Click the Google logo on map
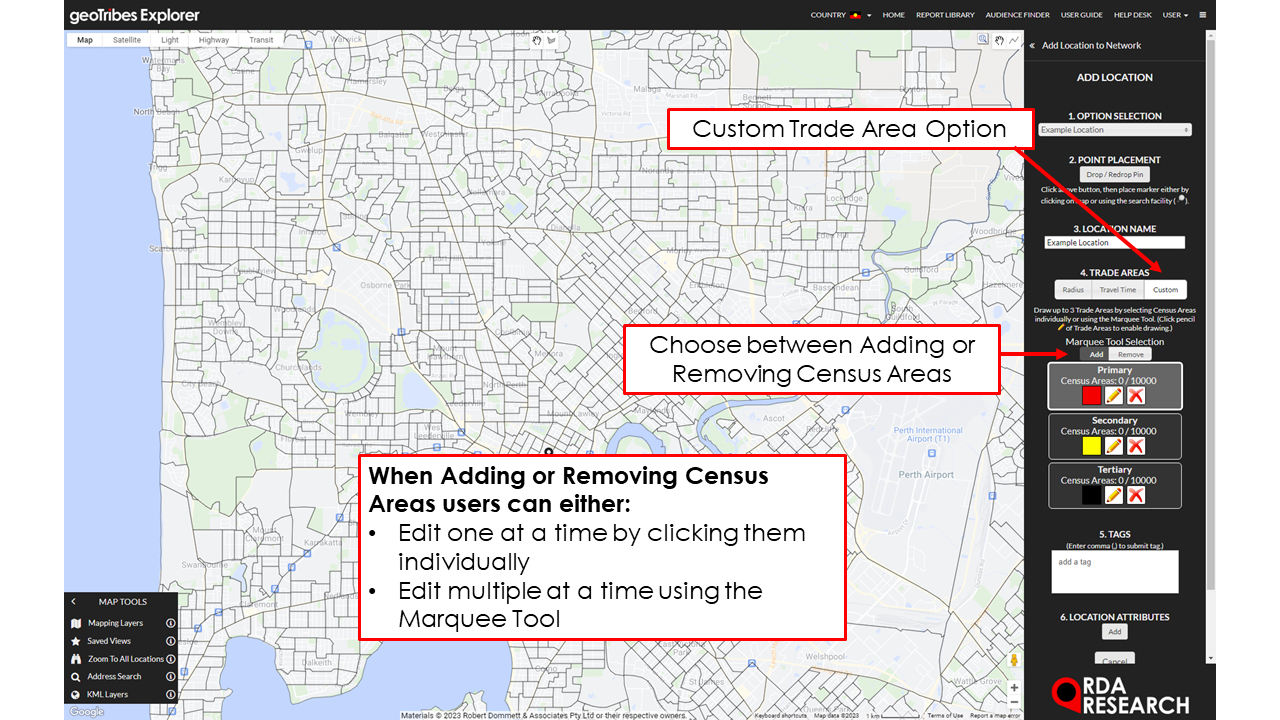The height and width of the screenshot is (720, 1280). pos(86,712)
